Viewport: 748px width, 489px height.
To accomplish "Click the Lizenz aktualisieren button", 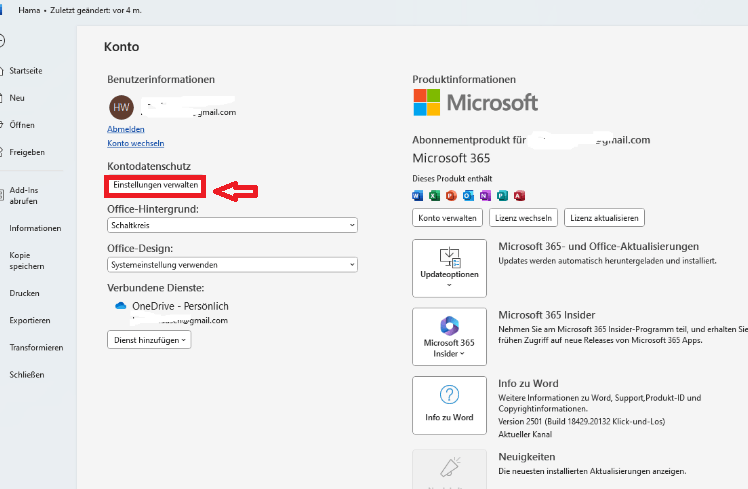I will pos(604,218).
